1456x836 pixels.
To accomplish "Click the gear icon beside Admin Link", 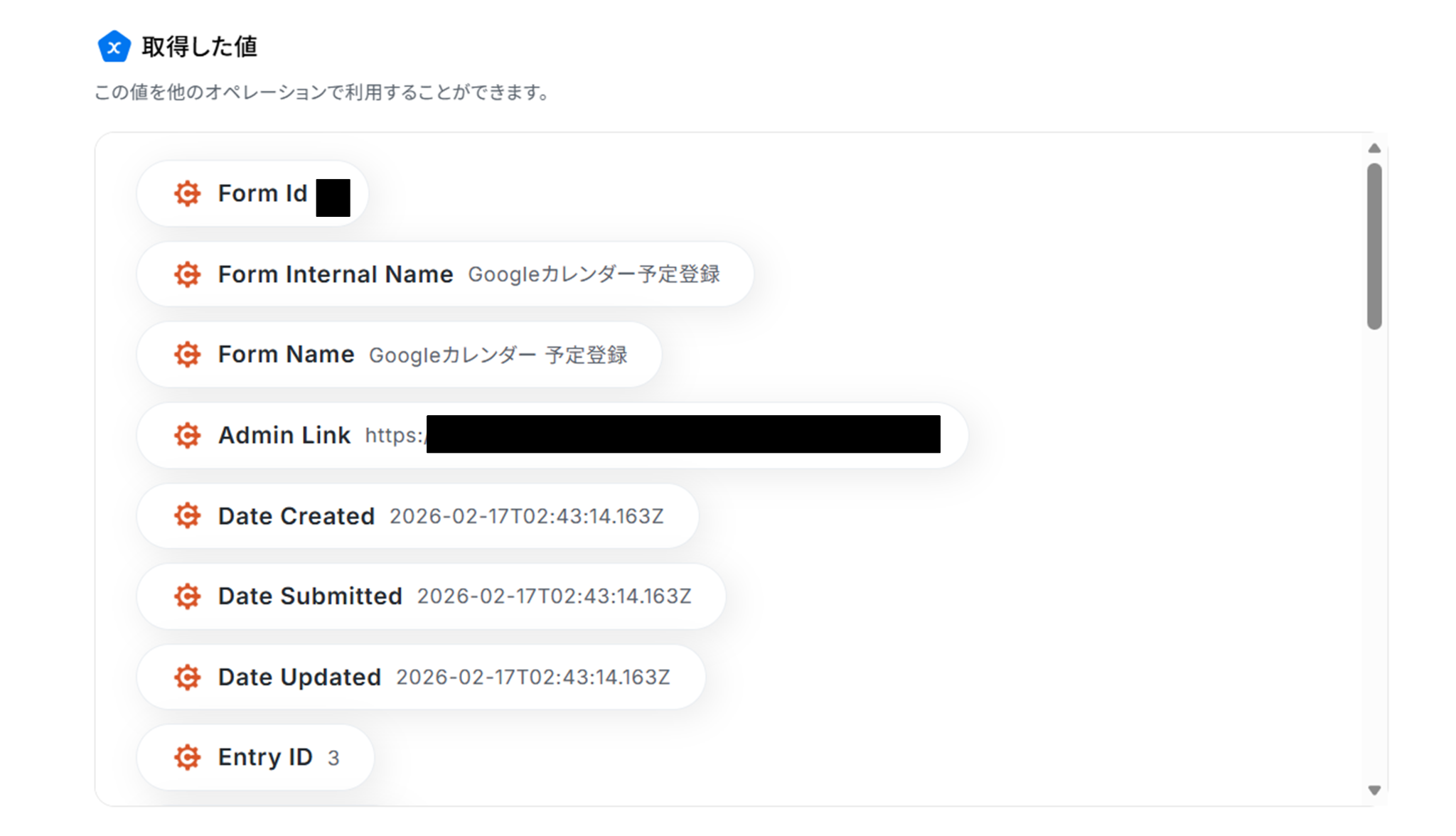I will 187,435.
